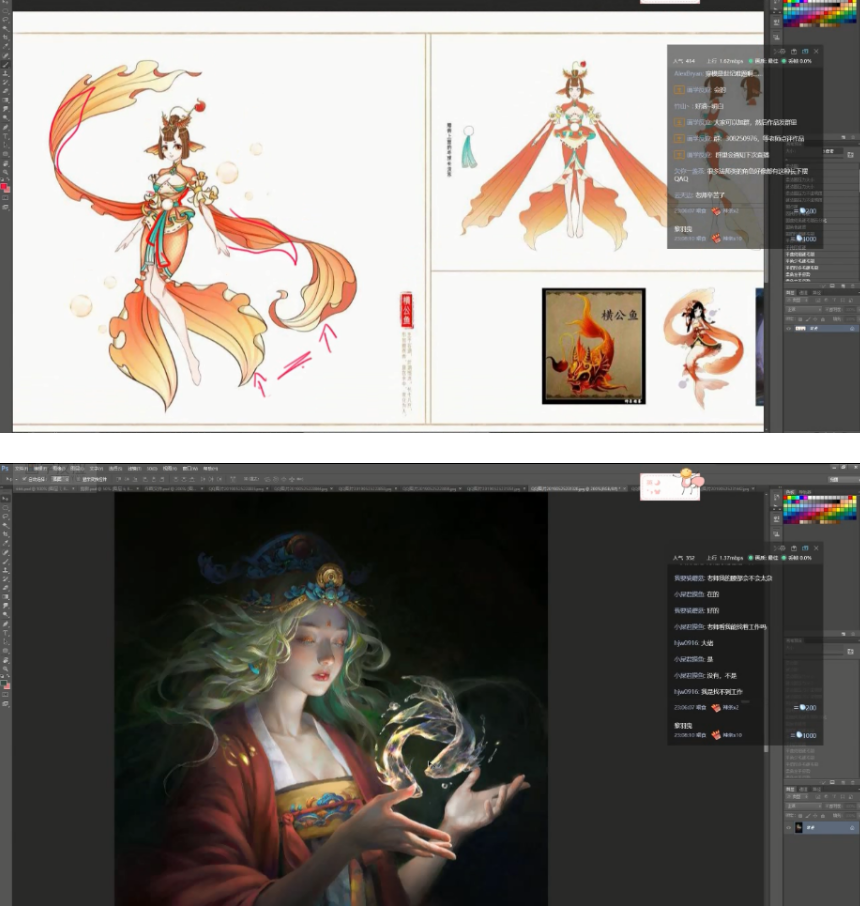Viewport: 860px width, 906px height.
Task: Click 背景 layer thumbnail in lower Layers panel
Action: pyautogui.click(x=799, y=827)
